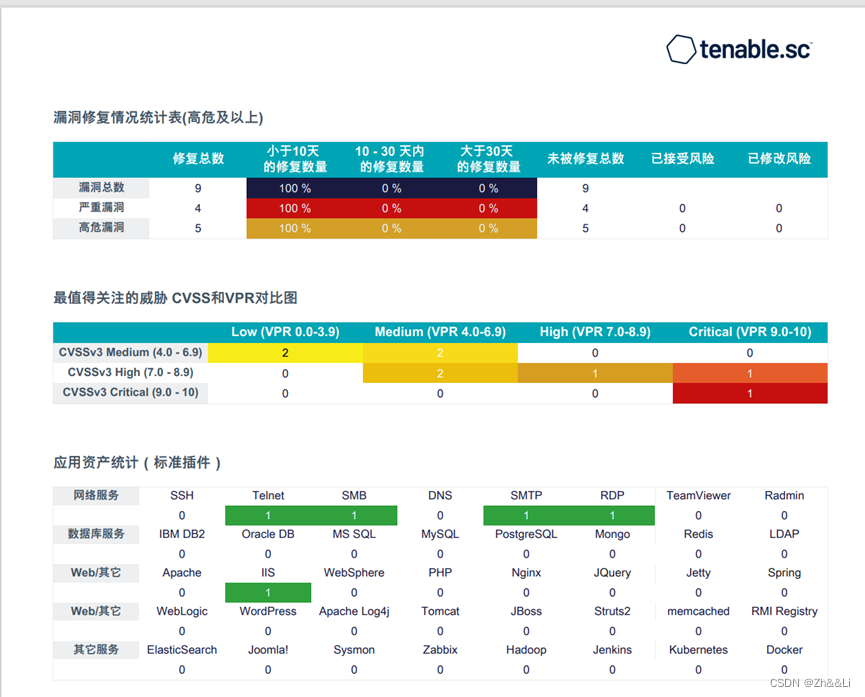This screenshot has height=697, width=865.
Task: Click the ElasticSearch label
Action: tap(182, 650)
